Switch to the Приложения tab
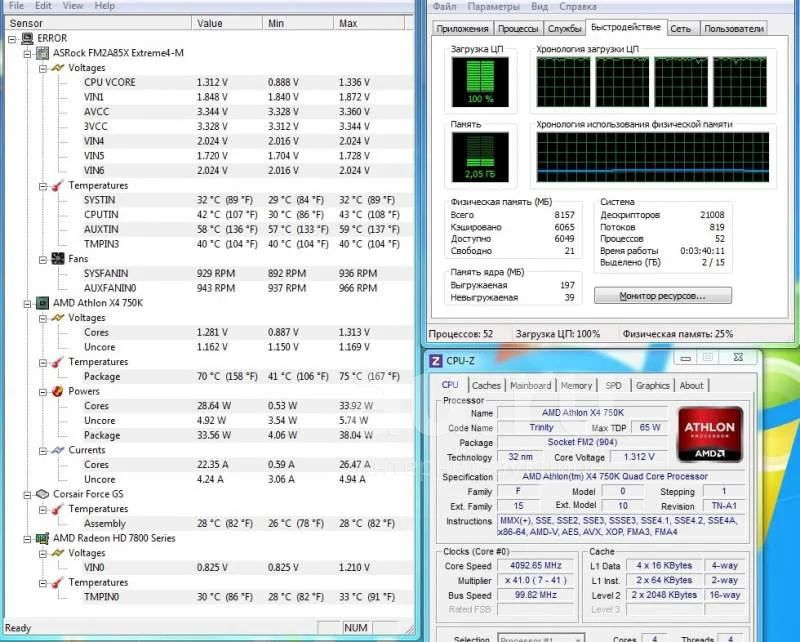Viewport: 800px width, 642px height. 462,29
